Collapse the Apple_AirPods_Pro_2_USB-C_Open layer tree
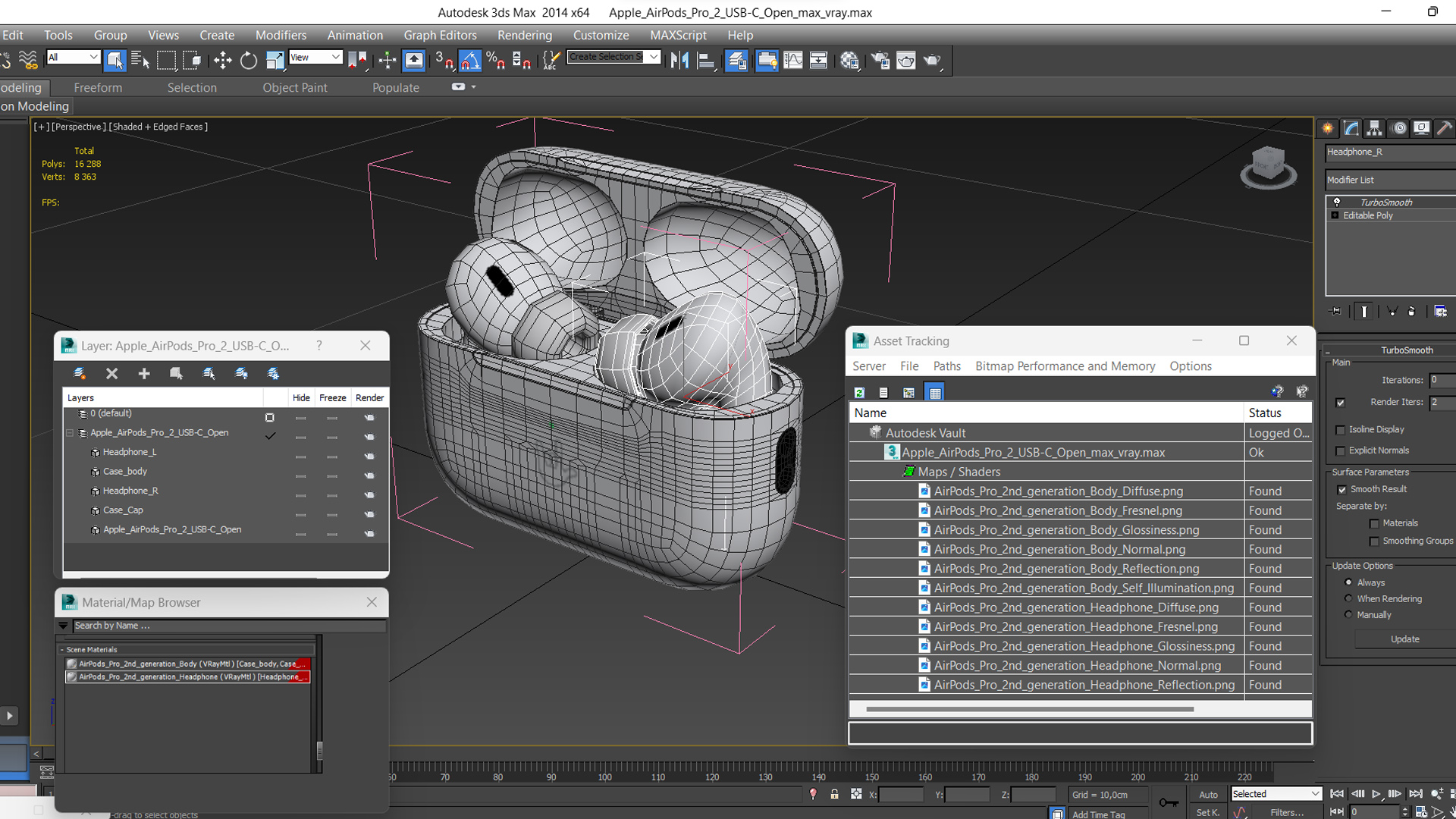 (x=70, y=433)
